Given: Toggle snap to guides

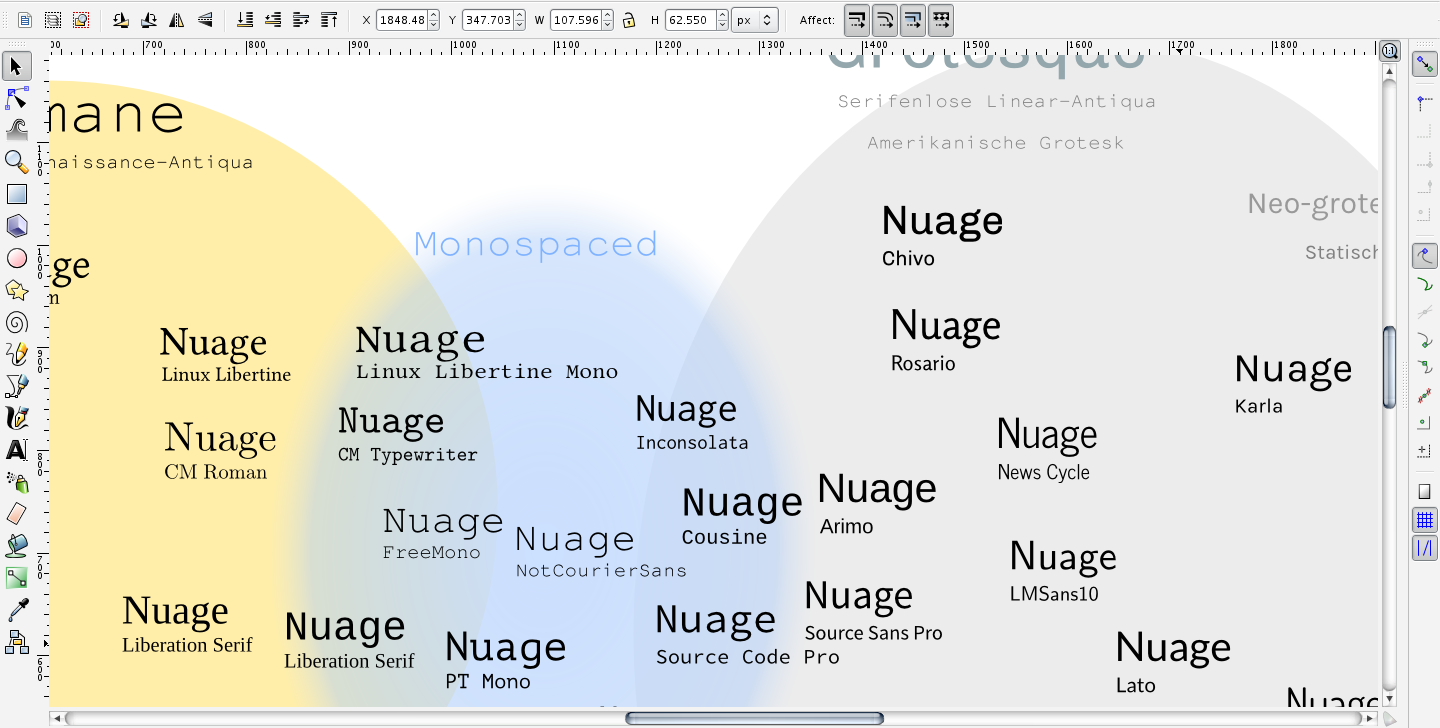Looking at the screenshot, I should point(1424,548).
